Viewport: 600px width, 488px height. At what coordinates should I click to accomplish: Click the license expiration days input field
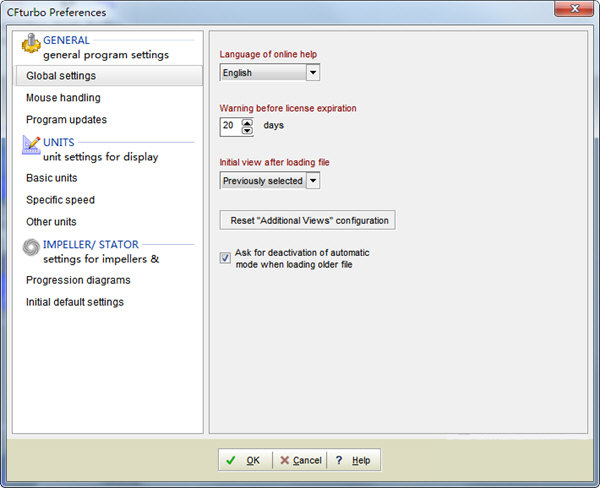[230, 127]
